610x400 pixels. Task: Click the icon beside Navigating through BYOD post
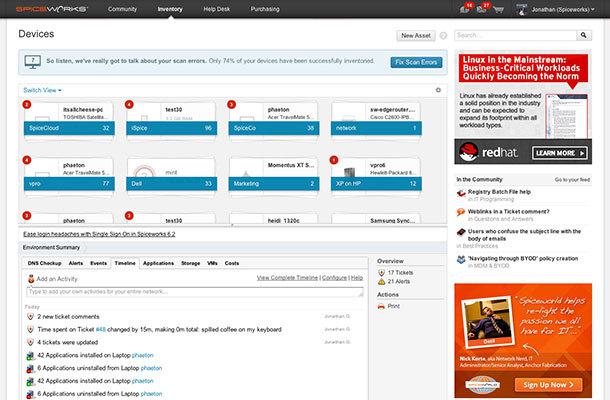point(461,260)
